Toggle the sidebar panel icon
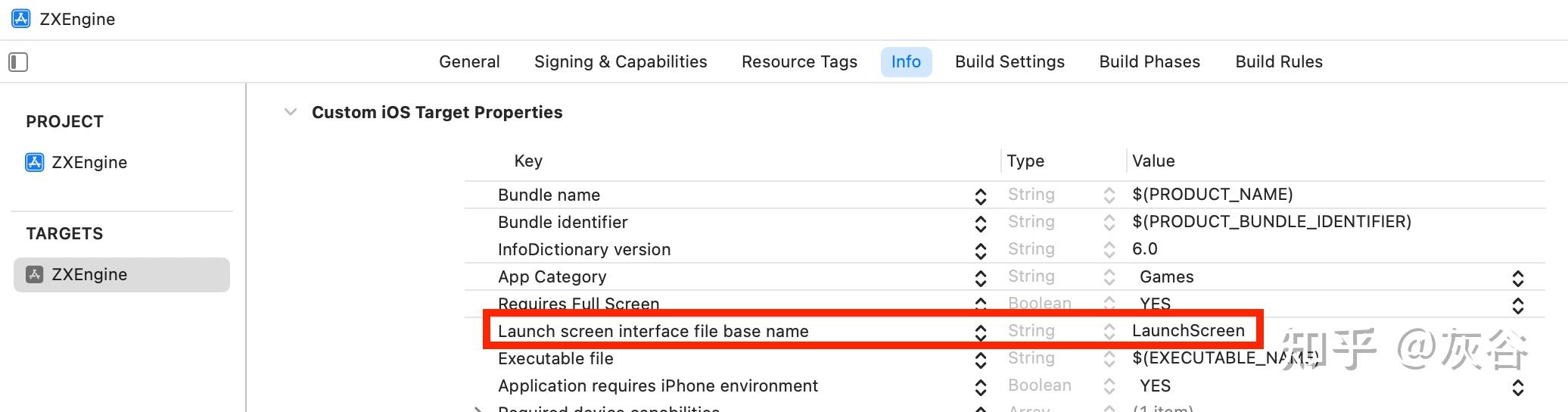The image size is (1568, 412). pyautogui.click(x=18, y=62)
